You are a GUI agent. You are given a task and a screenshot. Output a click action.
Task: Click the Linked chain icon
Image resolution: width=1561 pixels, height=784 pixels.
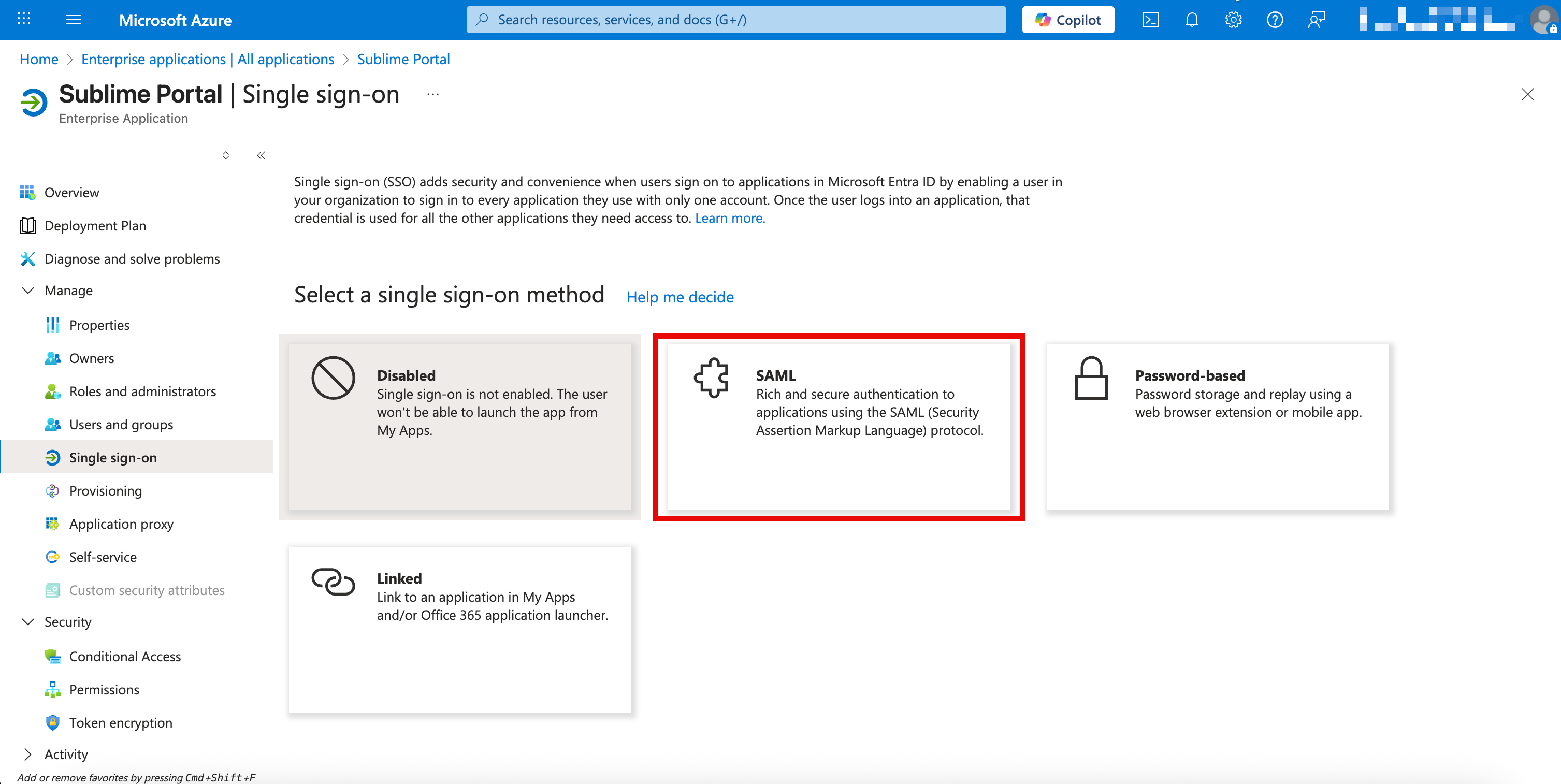click(333, 582)
